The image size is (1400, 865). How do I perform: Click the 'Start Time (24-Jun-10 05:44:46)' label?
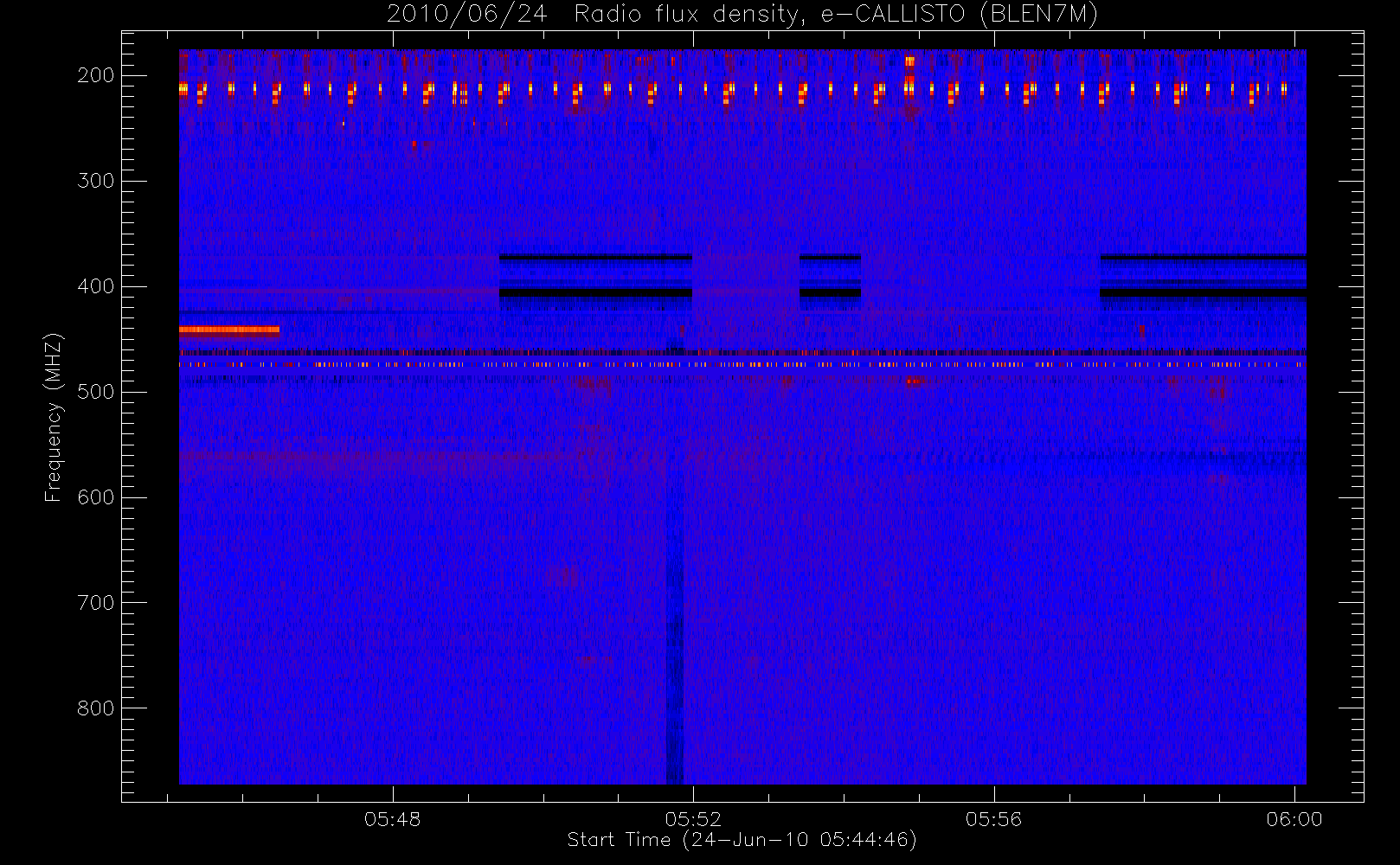[x=742, y=840]
